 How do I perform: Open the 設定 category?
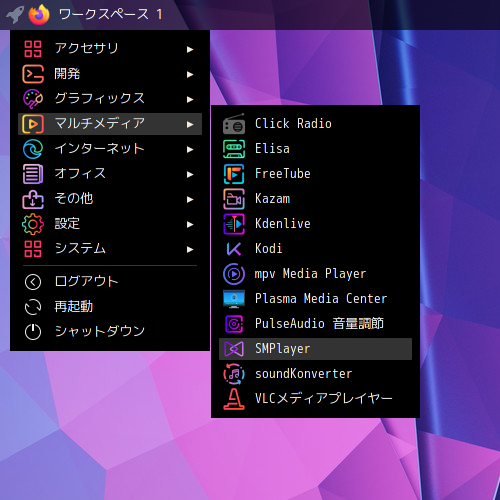point(110,224)
